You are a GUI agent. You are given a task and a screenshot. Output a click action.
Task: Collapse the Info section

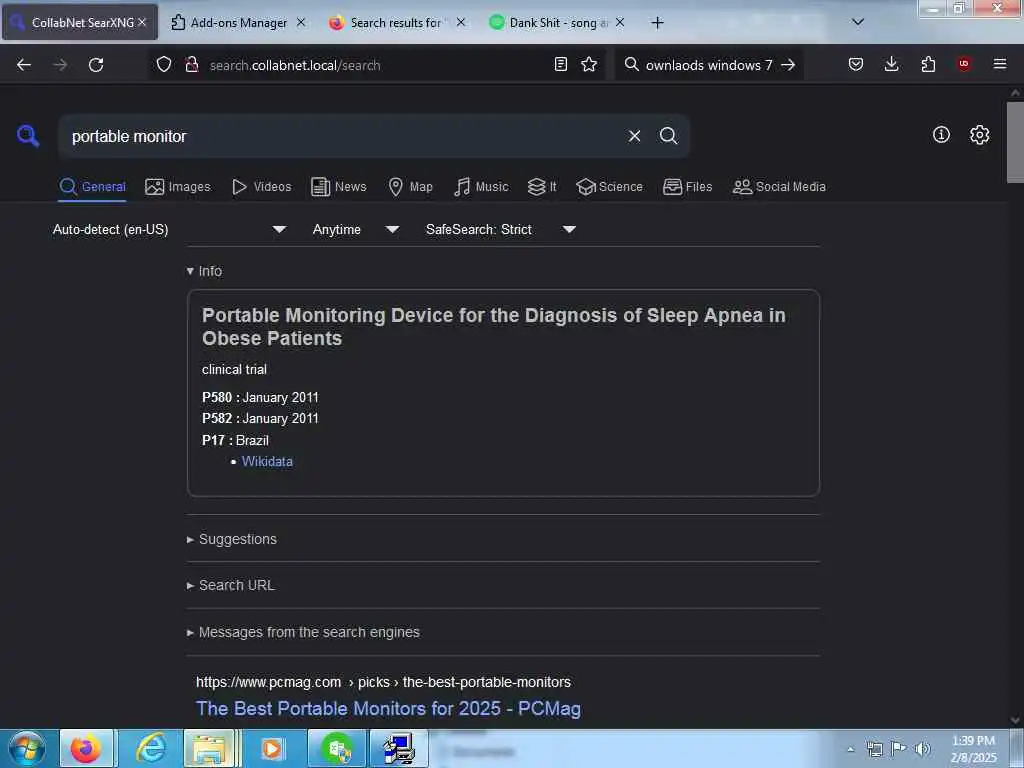(204, 271)
